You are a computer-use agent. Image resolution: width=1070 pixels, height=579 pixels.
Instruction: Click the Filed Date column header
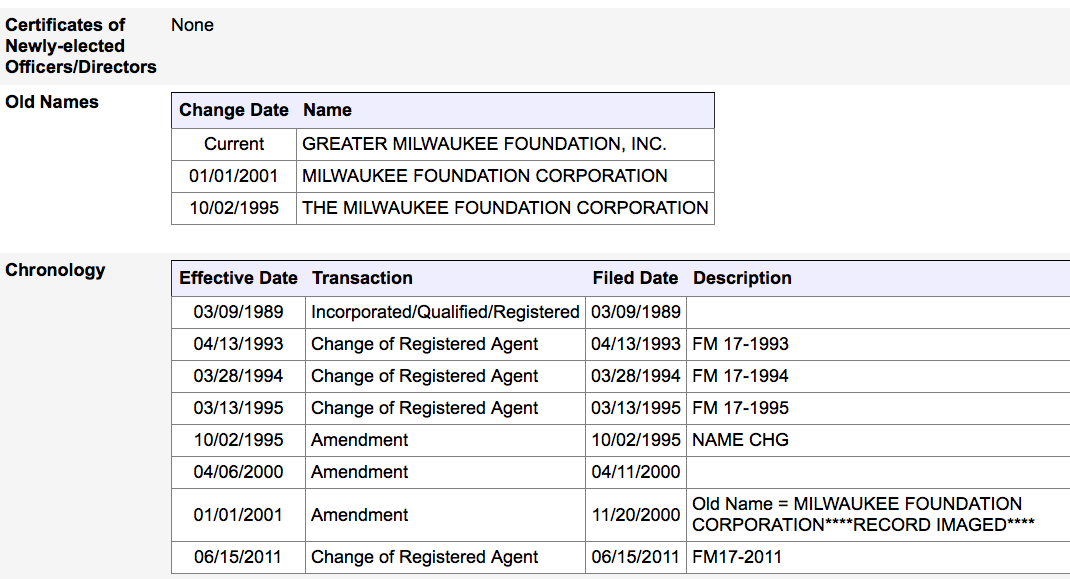635,278
